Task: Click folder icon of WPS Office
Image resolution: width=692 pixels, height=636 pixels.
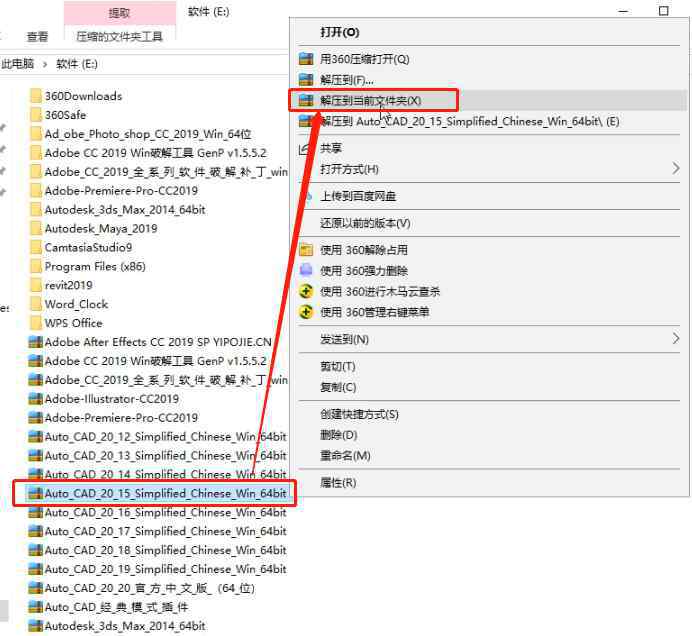Action: click(x=35, y=323)
